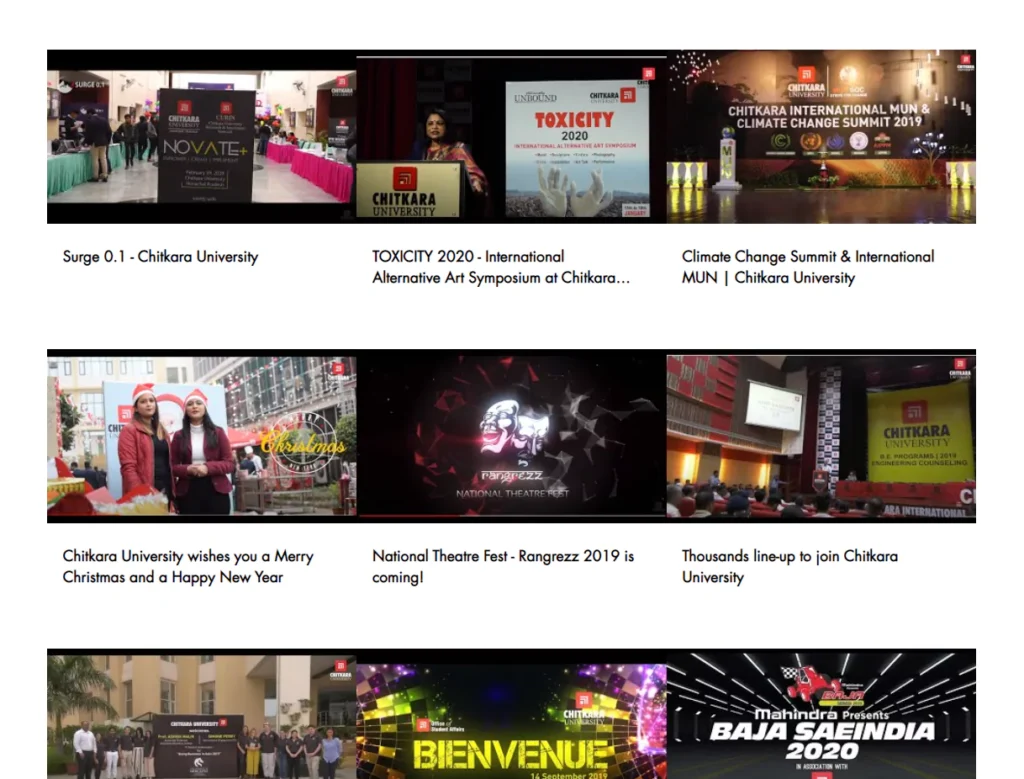
Task: Open the TOXICITY 2020 Alternative Art Symposium title
Action: tap(501, 267)
